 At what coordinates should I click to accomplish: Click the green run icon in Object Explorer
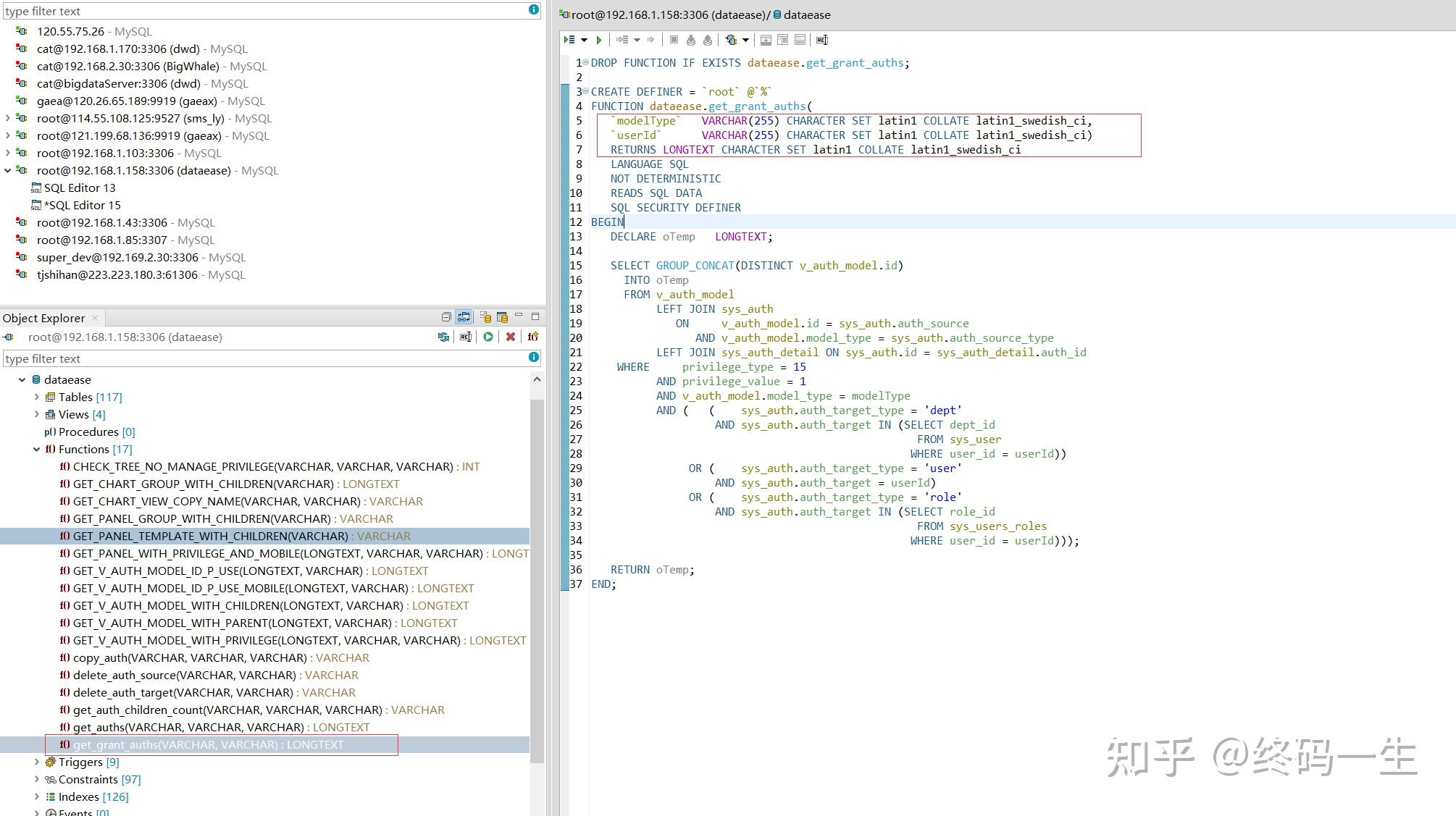(x=488, y=337)
